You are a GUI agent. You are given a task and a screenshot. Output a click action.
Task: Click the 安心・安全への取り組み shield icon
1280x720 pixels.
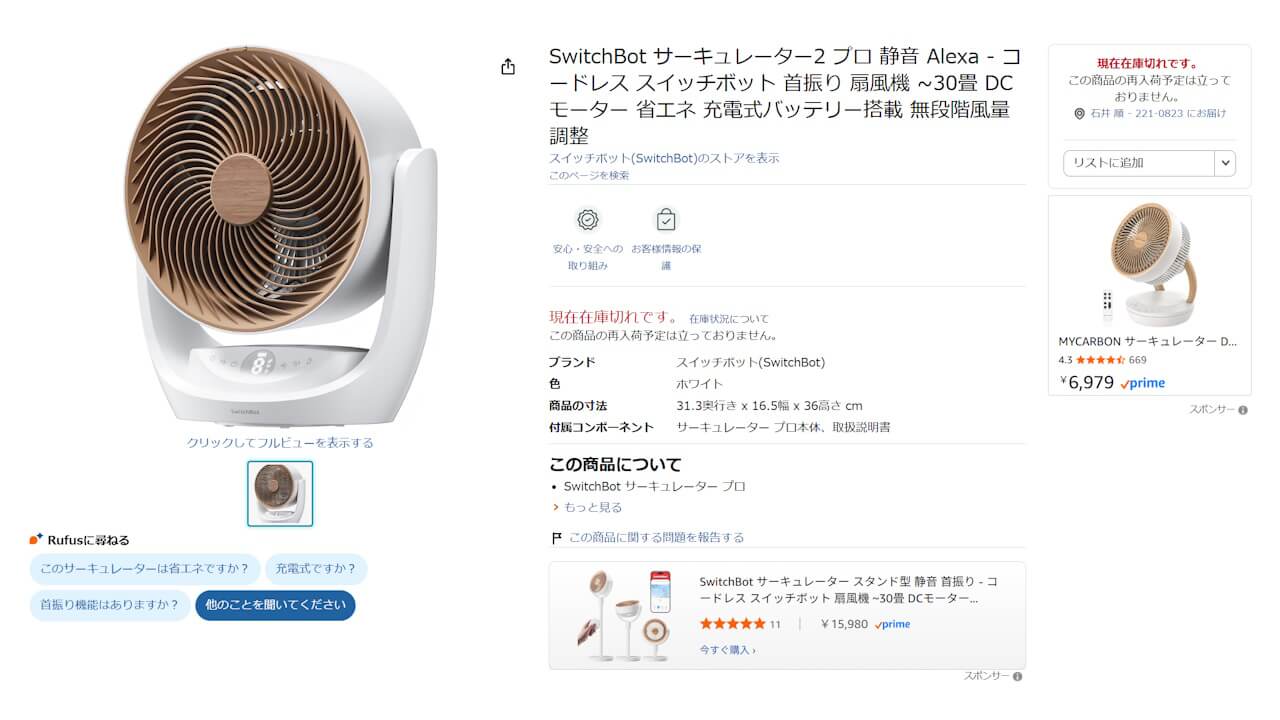click(x=587, y=221)
